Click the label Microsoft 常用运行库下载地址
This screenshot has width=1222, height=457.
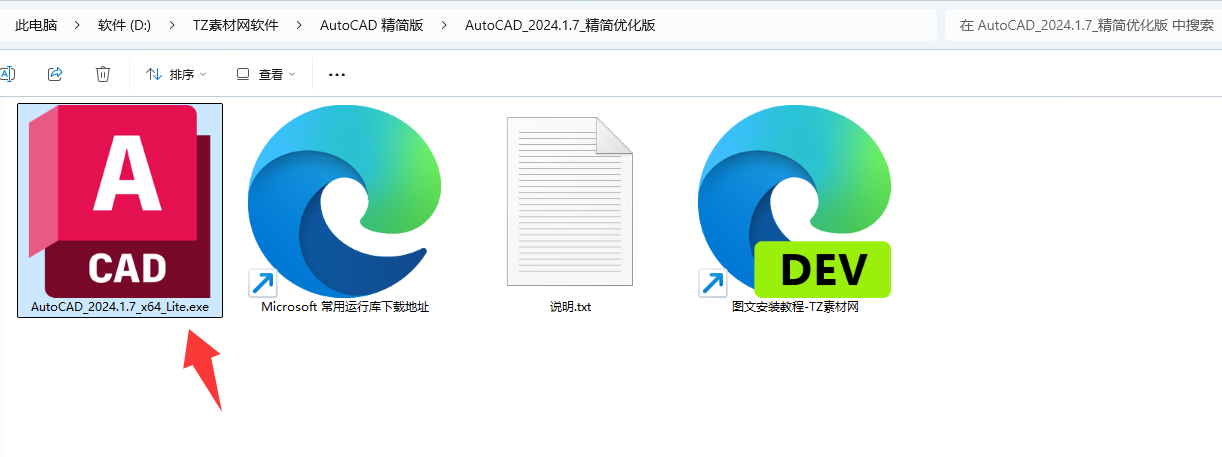tap(345, 307)
